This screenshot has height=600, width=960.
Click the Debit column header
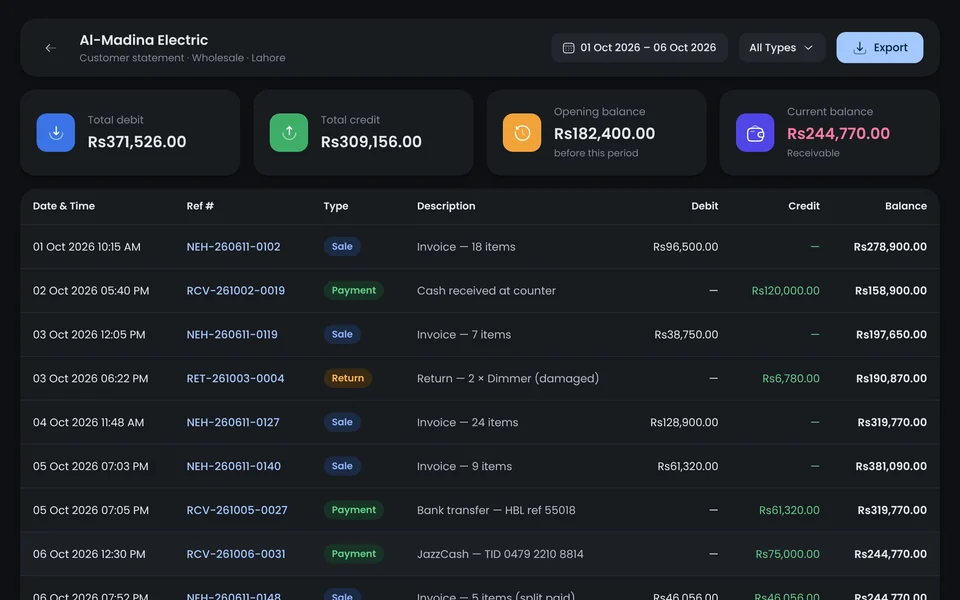(705, 206)
